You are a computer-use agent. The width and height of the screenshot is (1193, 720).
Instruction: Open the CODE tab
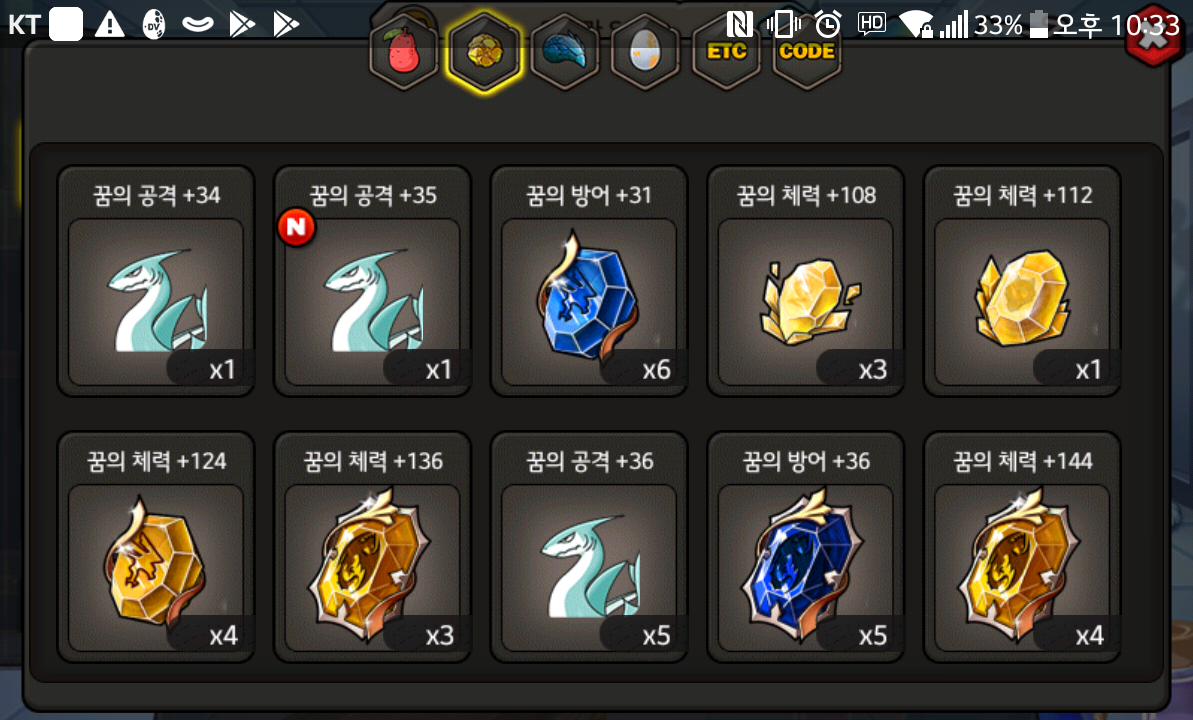click(x=807, y=53)
